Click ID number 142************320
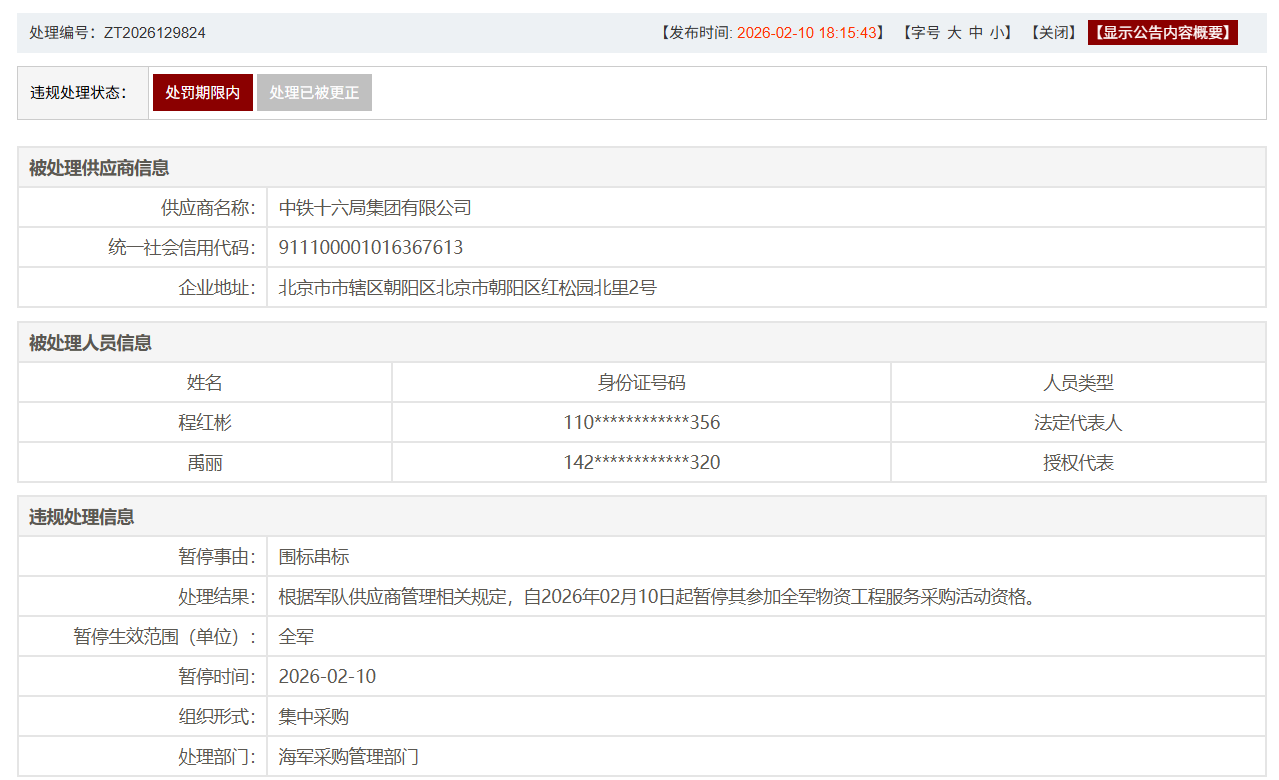The width and height of the screenshot is (1279, 780). pos(641,463)
